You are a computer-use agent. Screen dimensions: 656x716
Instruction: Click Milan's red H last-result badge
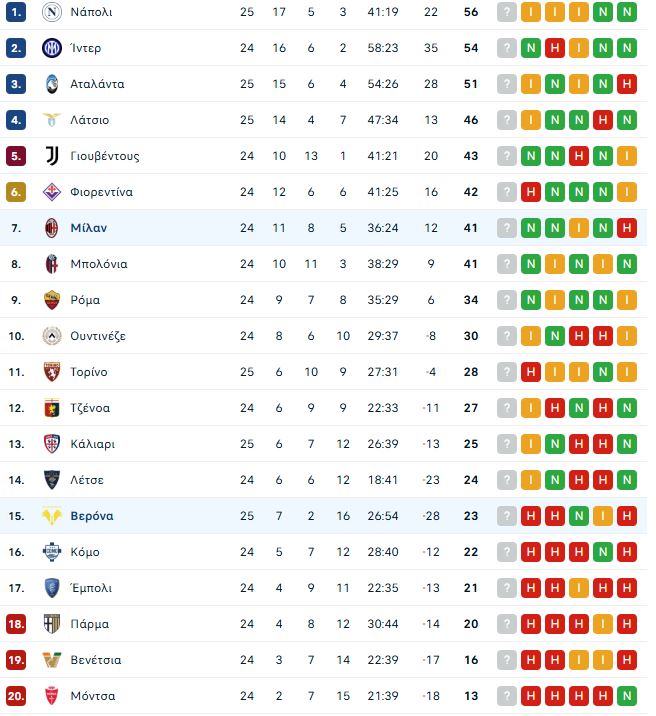click(x=627, y=228)
